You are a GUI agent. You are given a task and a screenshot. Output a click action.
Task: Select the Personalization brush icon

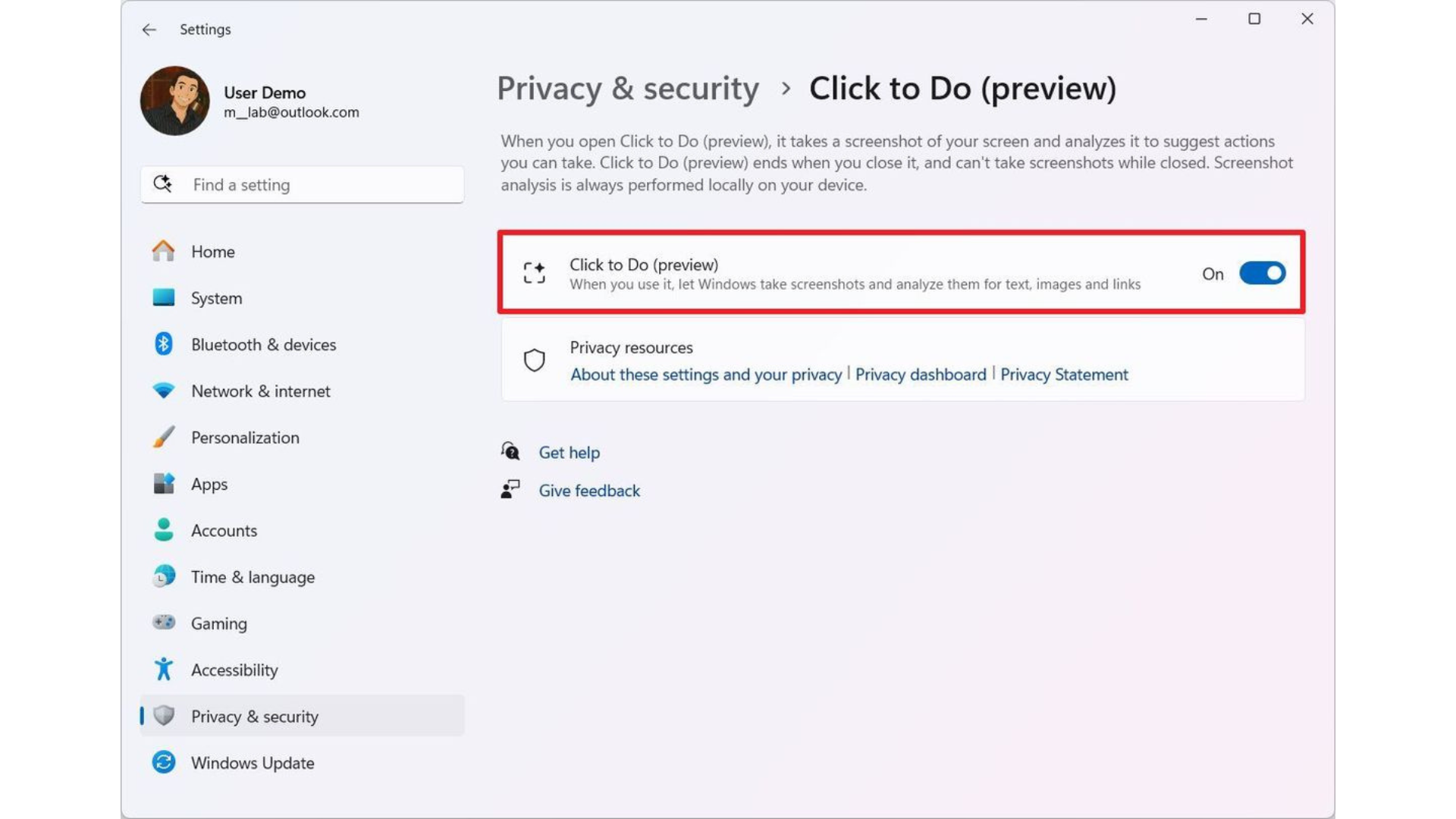click(163, 437)
